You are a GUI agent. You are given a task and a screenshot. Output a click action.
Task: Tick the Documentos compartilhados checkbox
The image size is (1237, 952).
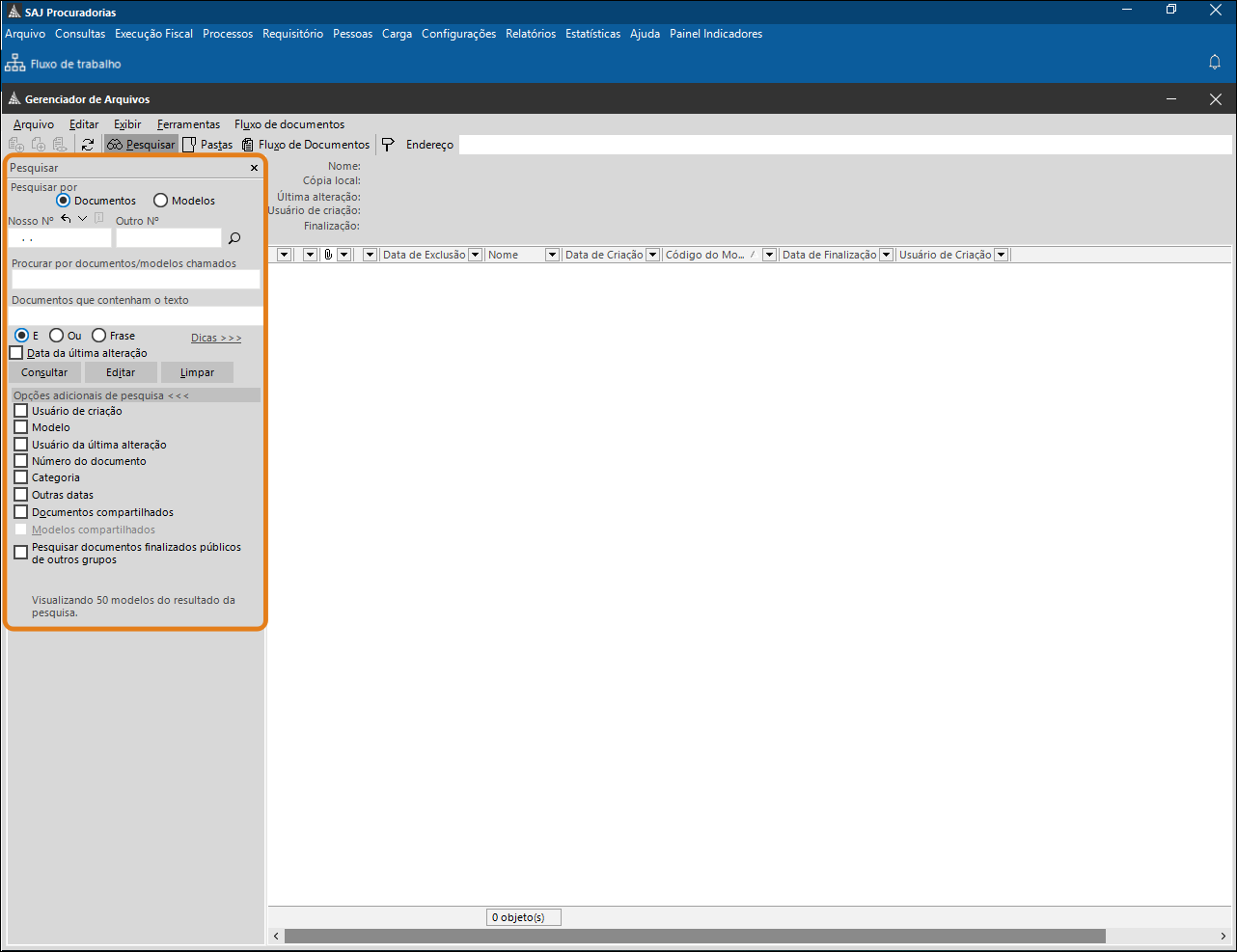pos(21,512)
